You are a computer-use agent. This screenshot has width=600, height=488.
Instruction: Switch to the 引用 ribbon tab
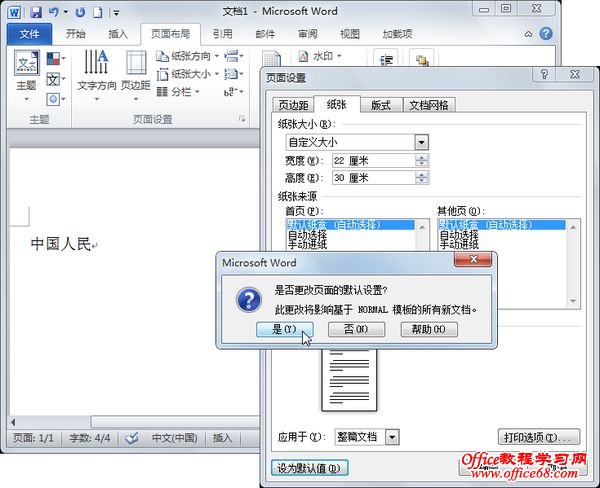(223, 34)
